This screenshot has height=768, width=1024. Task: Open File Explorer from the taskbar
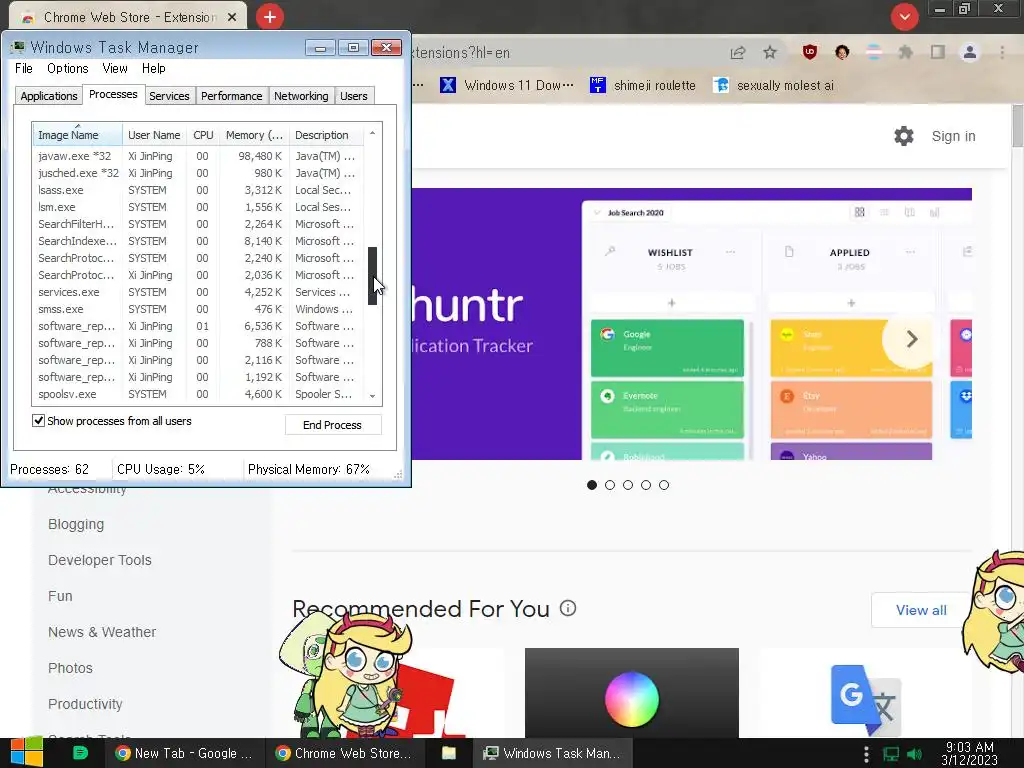pyautogui.click(x=449, y=753)
